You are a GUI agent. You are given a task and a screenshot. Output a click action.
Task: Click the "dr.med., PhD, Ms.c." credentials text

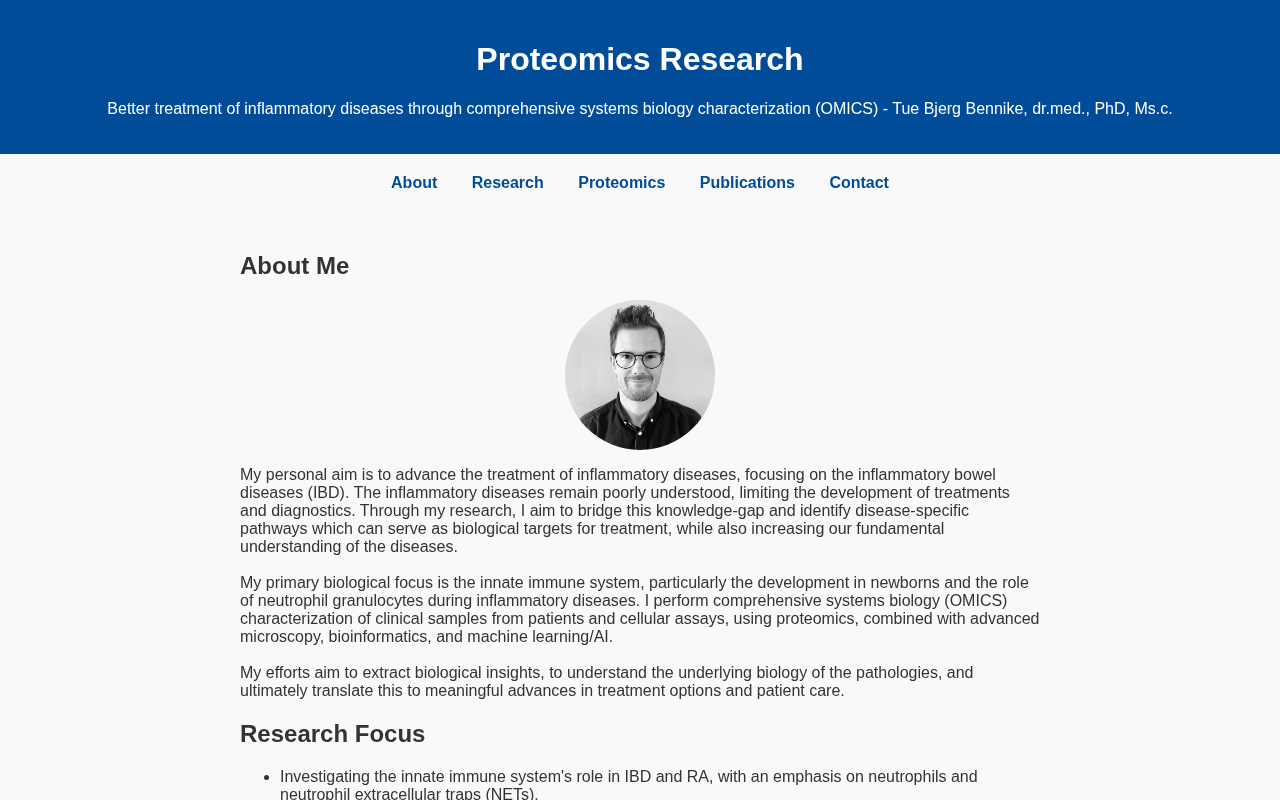coord(1102,109)
